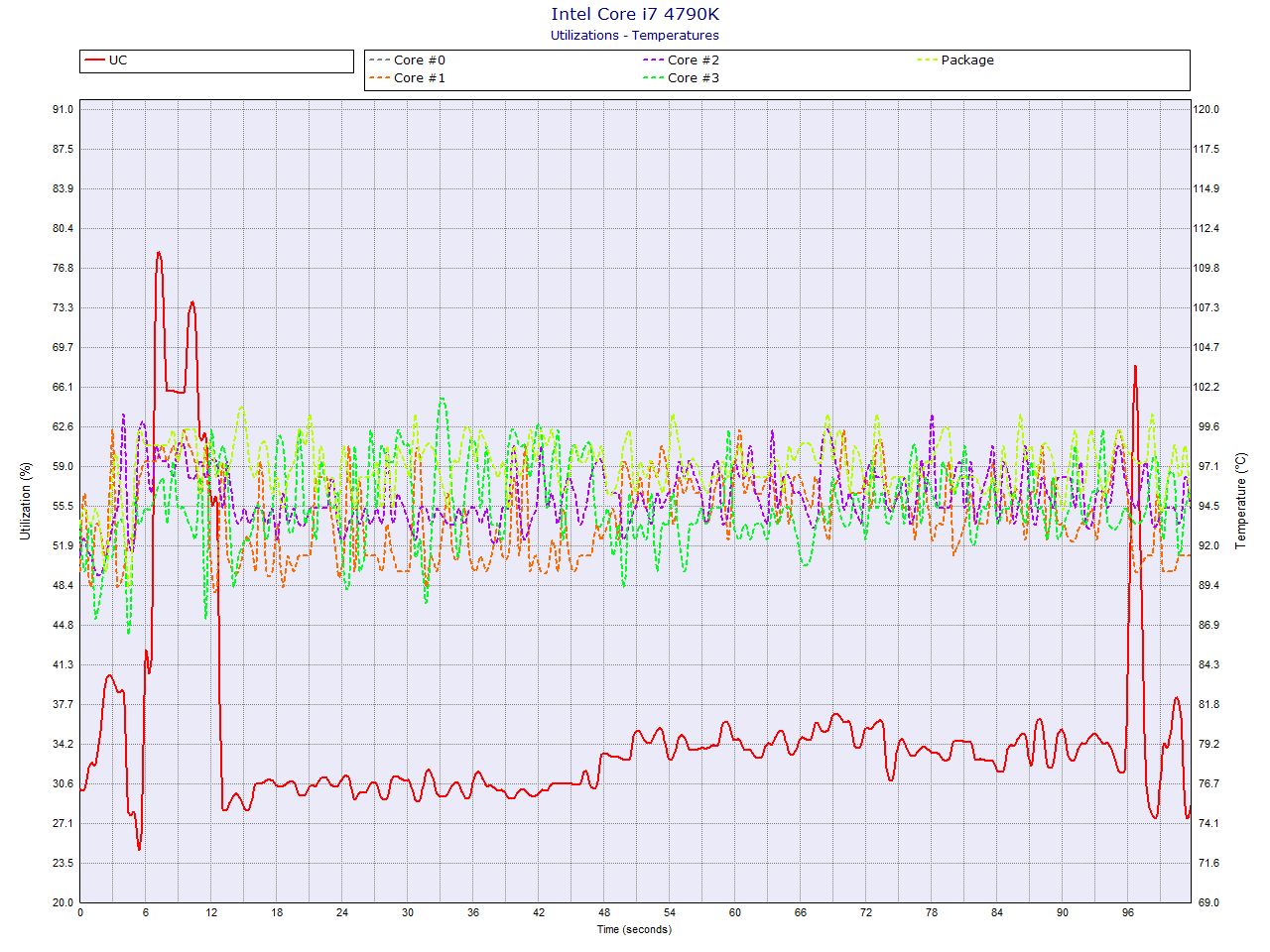The image size is (1270, 952).
Task: Click the 66.1 utilization axis value
Action: pos(63,387)
